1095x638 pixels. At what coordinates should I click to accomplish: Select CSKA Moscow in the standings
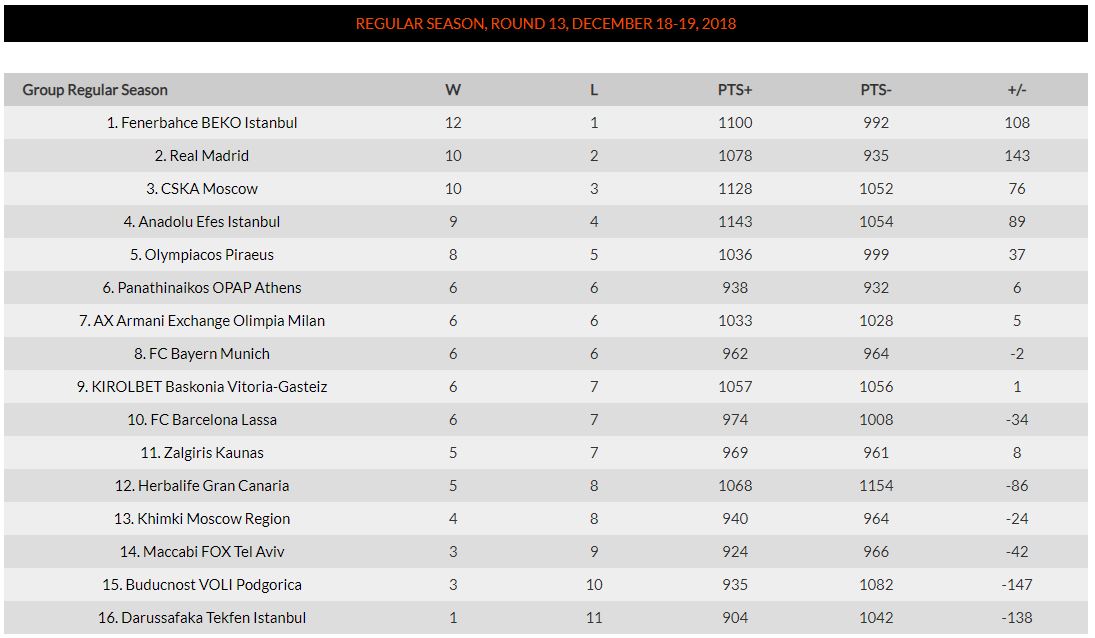pyautogui.click(x=202, y=188)
